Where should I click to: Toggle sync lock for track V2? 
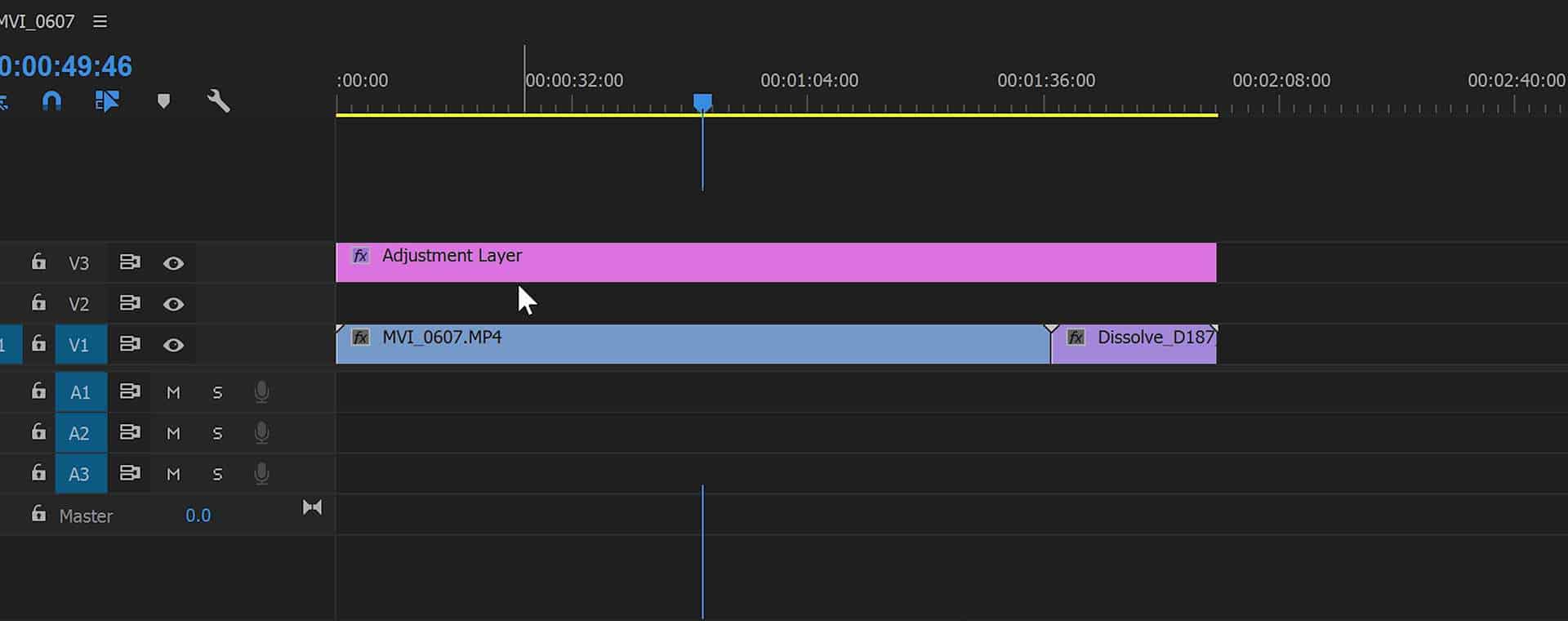[x=130, y=303]
